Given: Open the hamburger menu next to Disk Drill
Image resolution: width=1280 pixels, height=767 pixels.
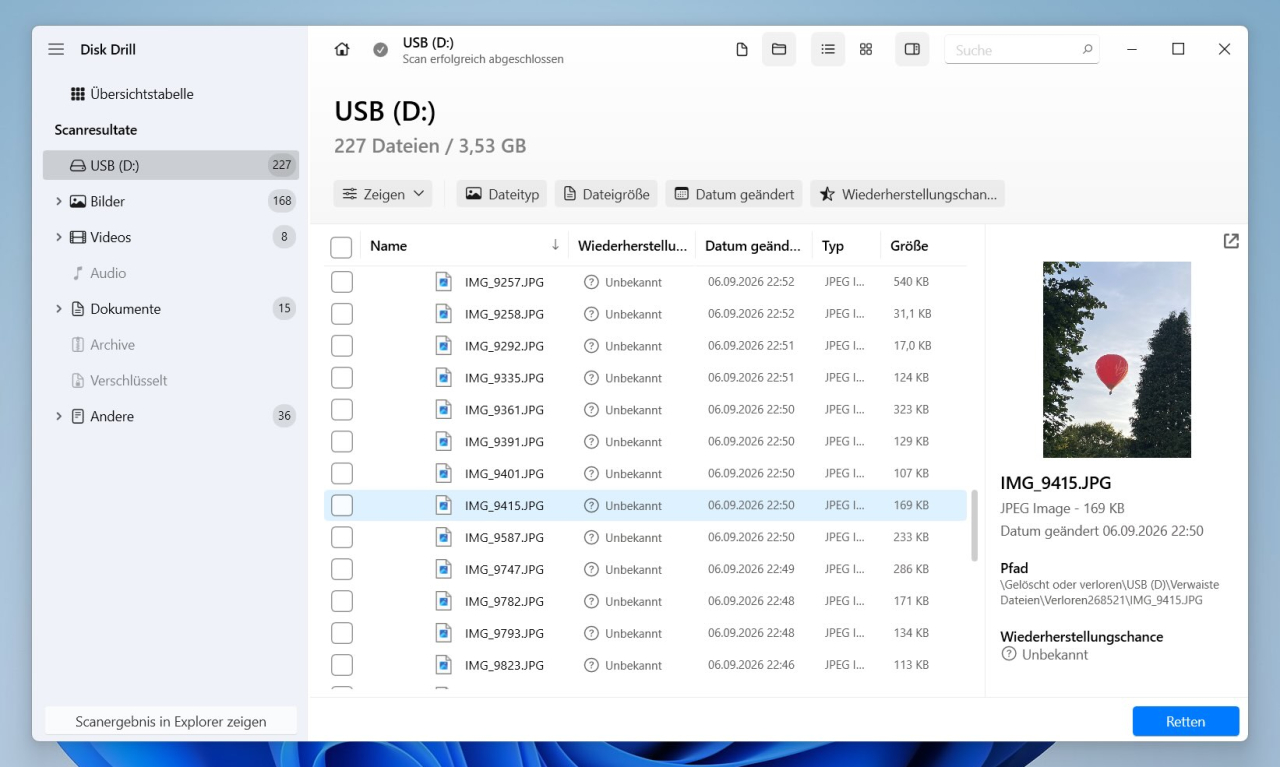Looking at the screenshot, I should tap(56, 49).
